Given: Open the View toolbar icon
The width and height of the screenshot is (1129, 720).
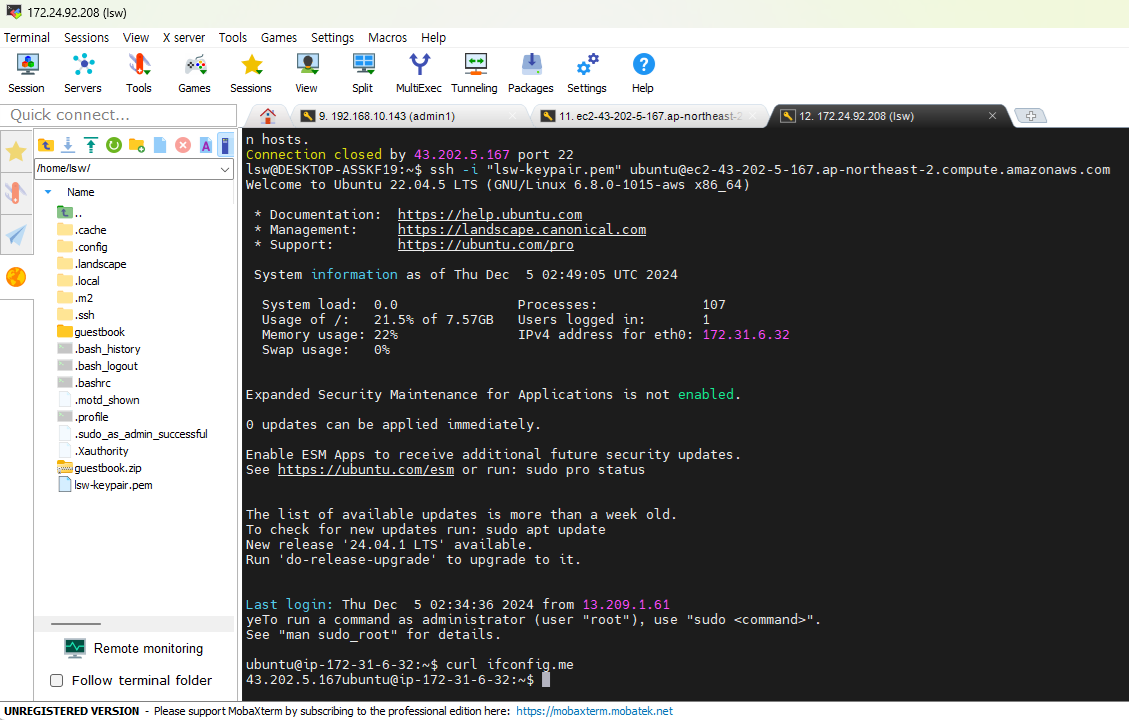Looking at the screenshot, I should tap(307, 73).
